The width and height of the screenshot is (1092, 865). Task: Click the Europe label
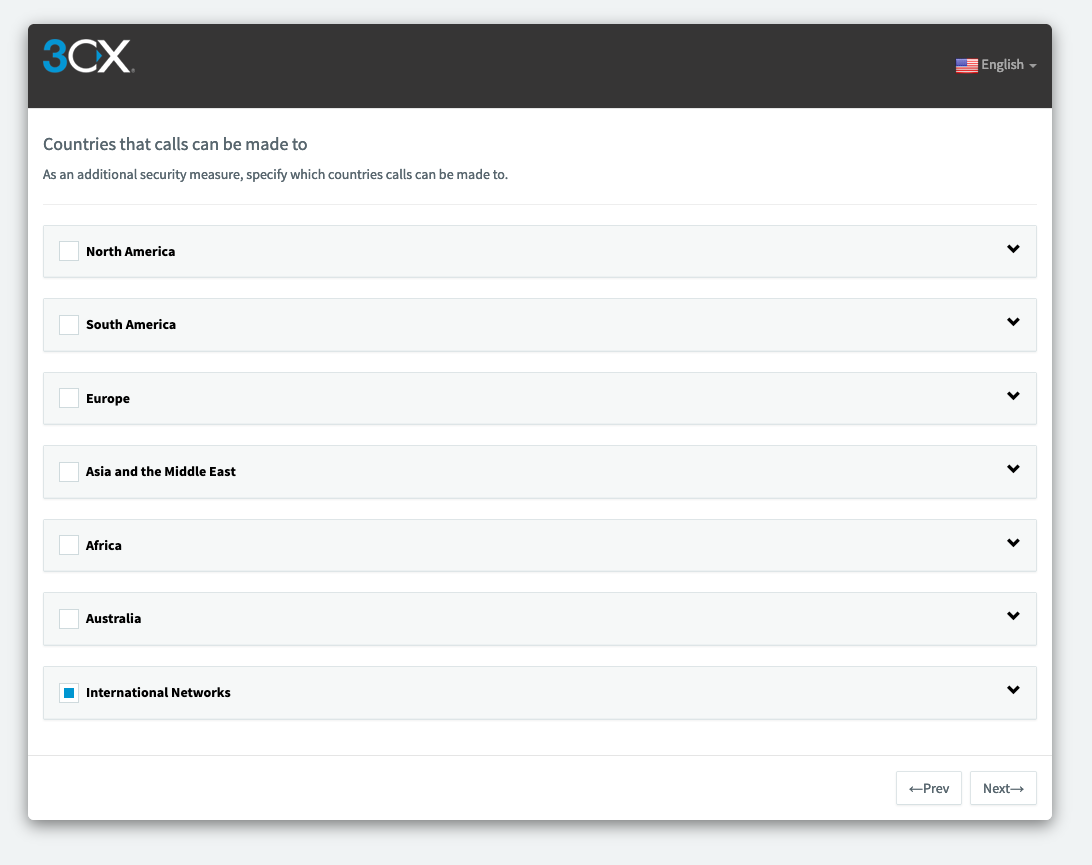108,398
